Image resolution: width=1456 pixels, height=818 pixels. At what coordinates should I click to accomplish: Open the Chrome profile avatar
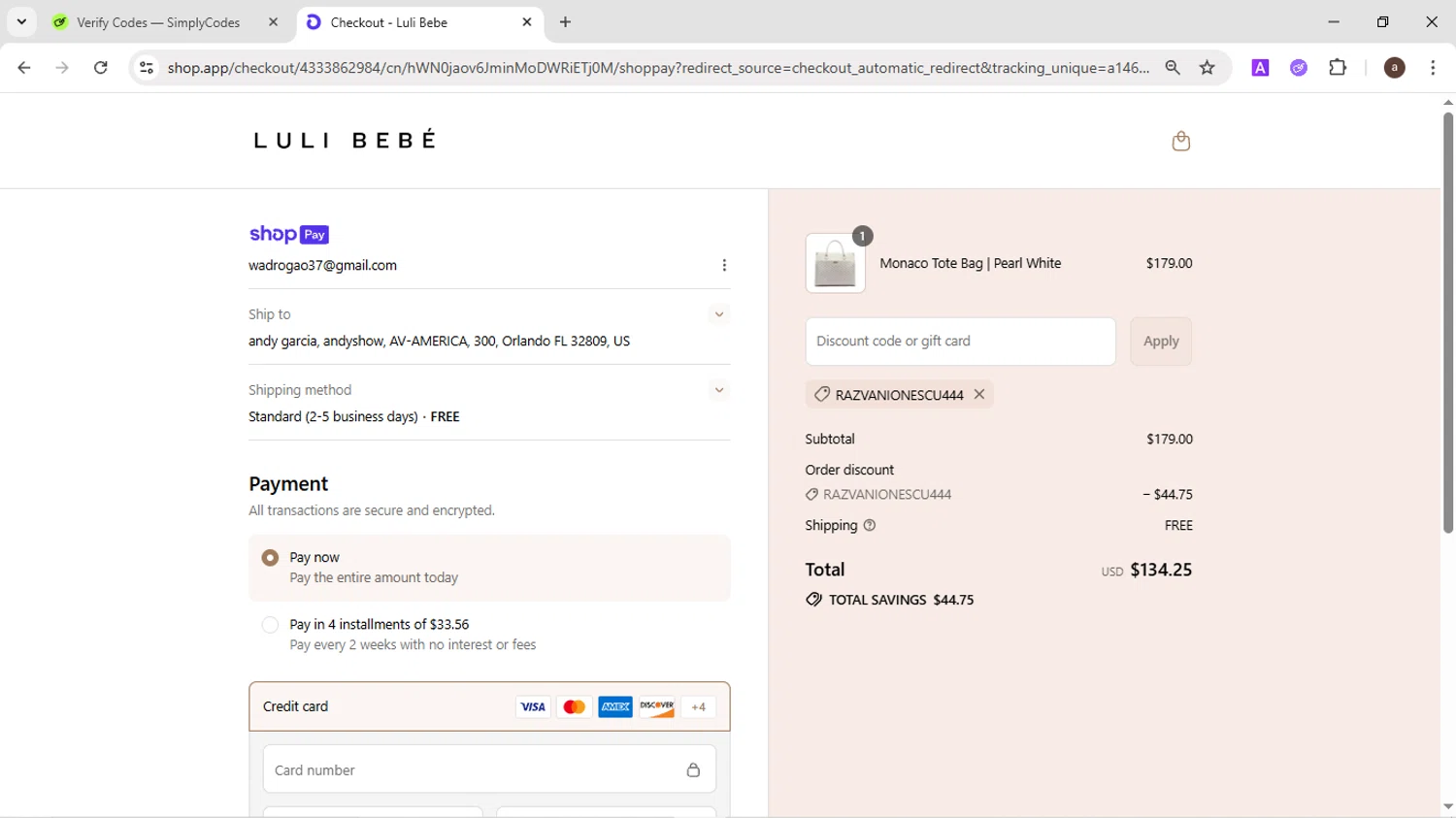(1394, 68)
